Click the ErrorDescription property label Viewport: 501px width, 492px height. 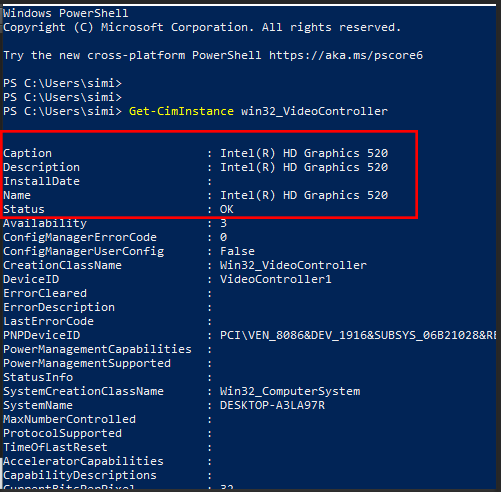coord(59,307)
